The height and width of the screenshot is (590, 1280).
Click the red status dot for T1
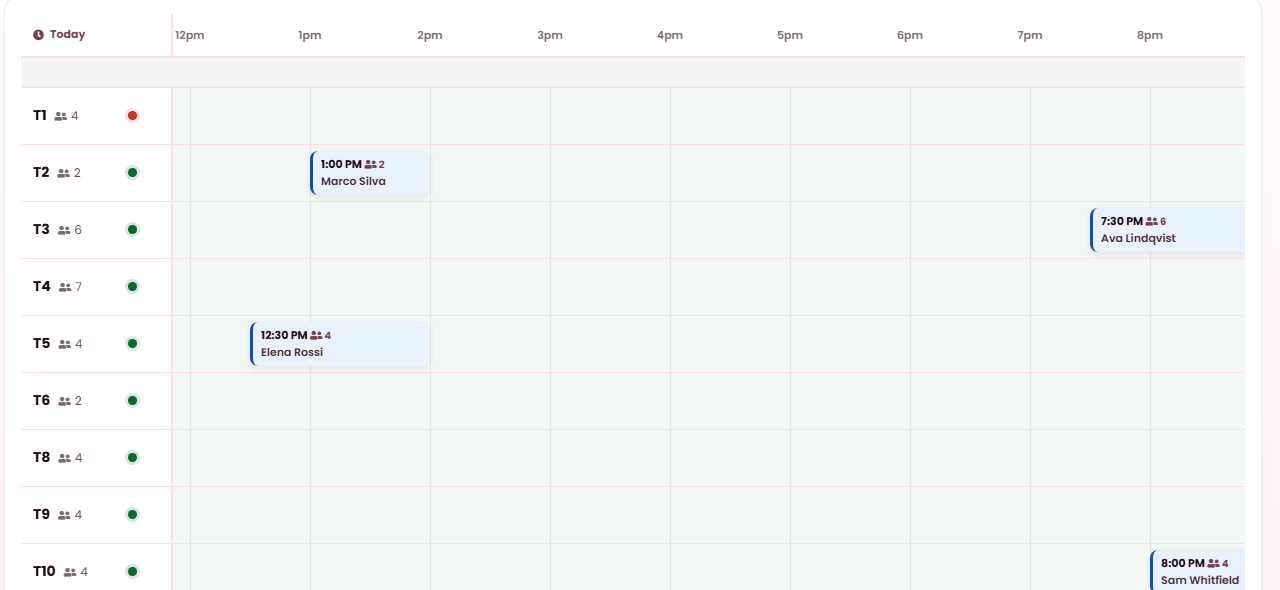tap(132, 116)
